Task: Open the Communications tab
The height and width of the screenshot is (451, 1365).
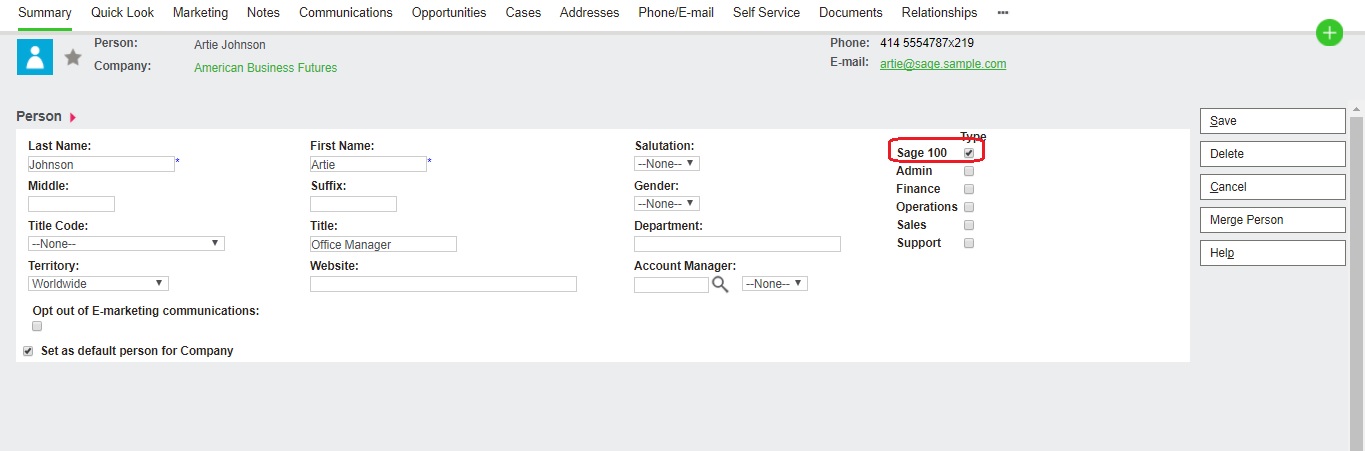Action: (346, 13)
